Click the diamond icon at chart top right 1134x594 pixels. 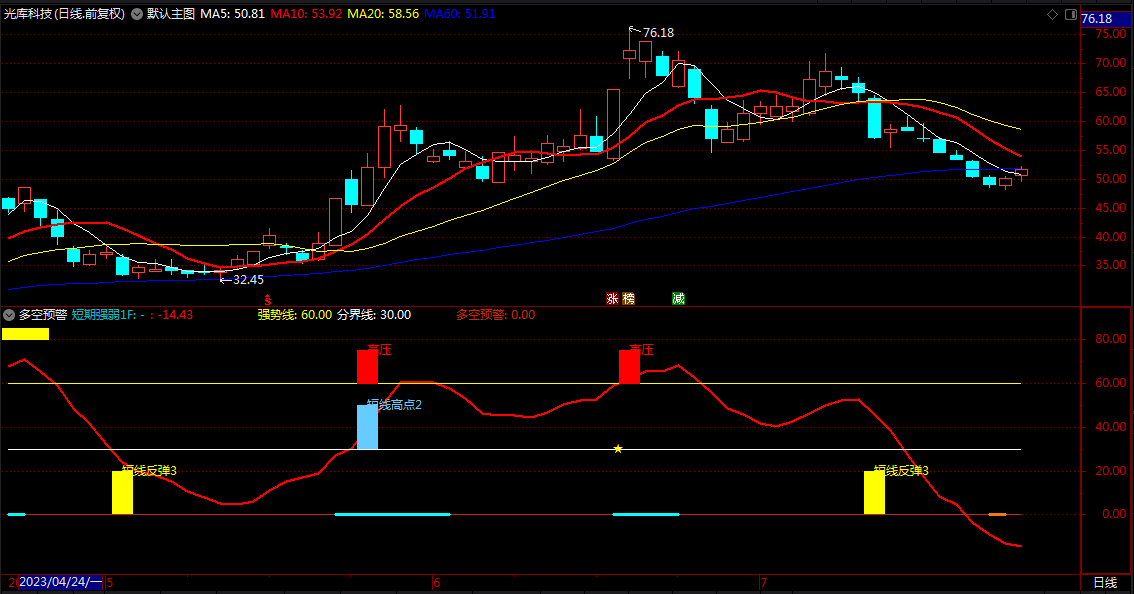click(x=1052, y=14)
